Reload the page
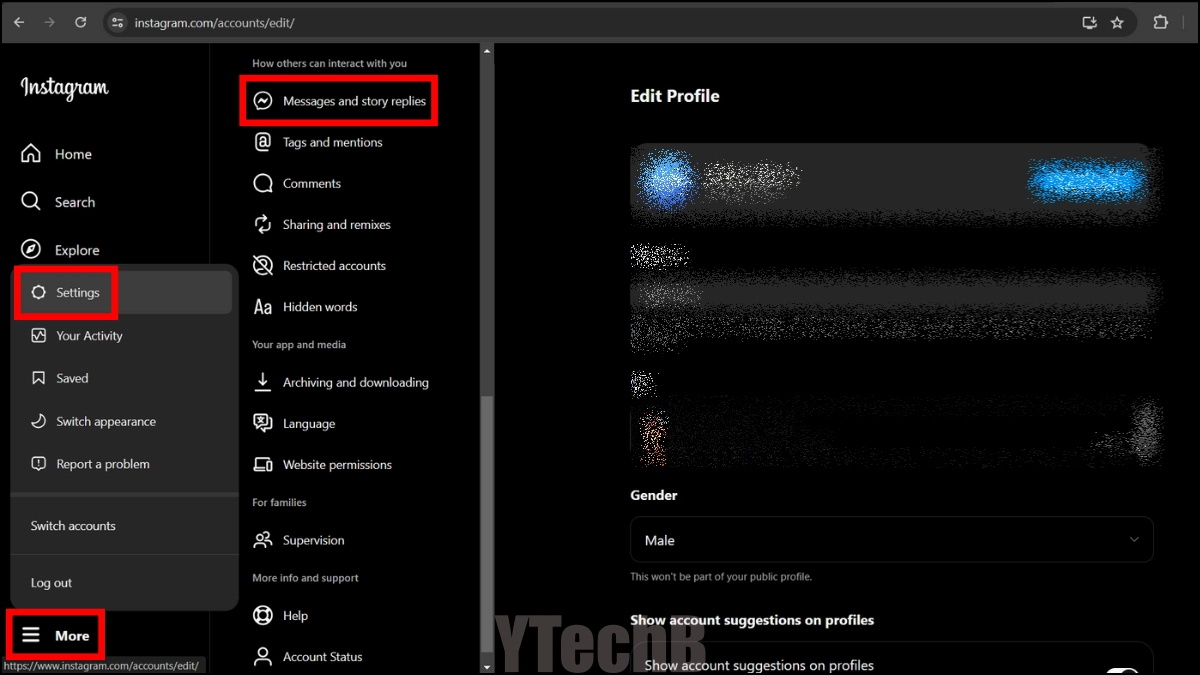1200x675 pixels. (x=81, y=22)
